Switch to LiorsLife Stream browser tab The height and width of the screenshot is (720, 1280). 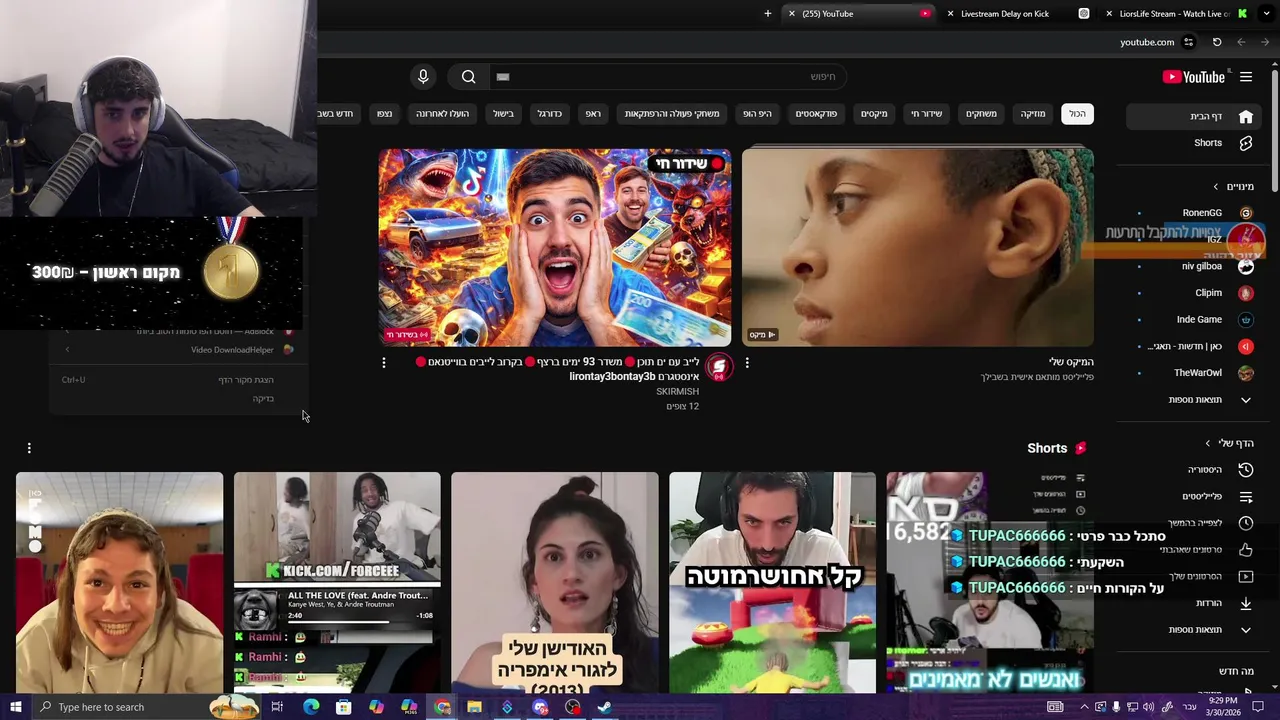coord(1175,14)
